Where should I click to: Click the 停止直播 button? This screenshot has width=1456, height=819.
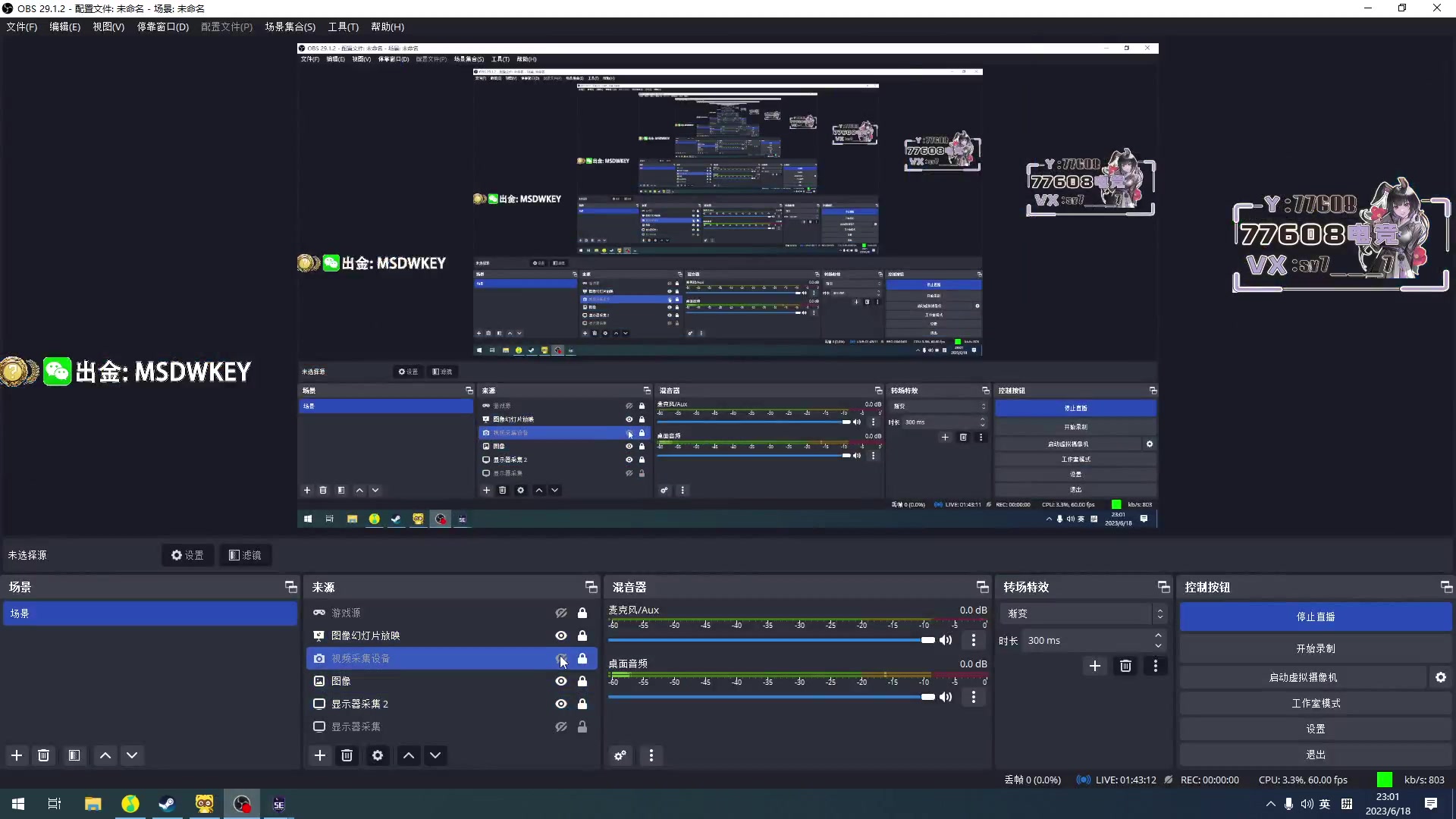point(1315,617)
